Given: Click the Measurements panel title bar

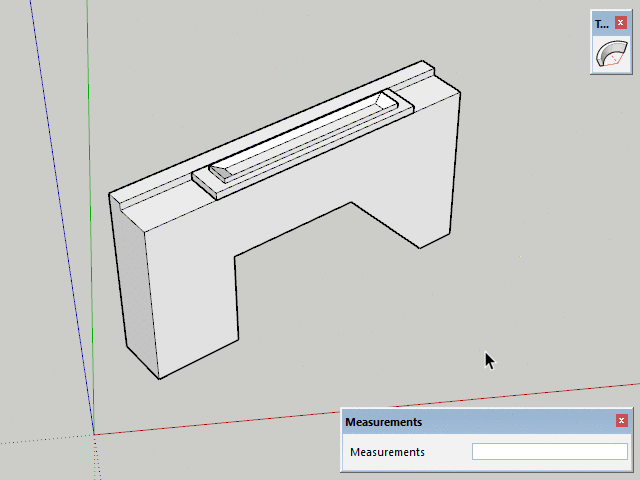Looking at the screenshot, I should click(x=470, y=422).
